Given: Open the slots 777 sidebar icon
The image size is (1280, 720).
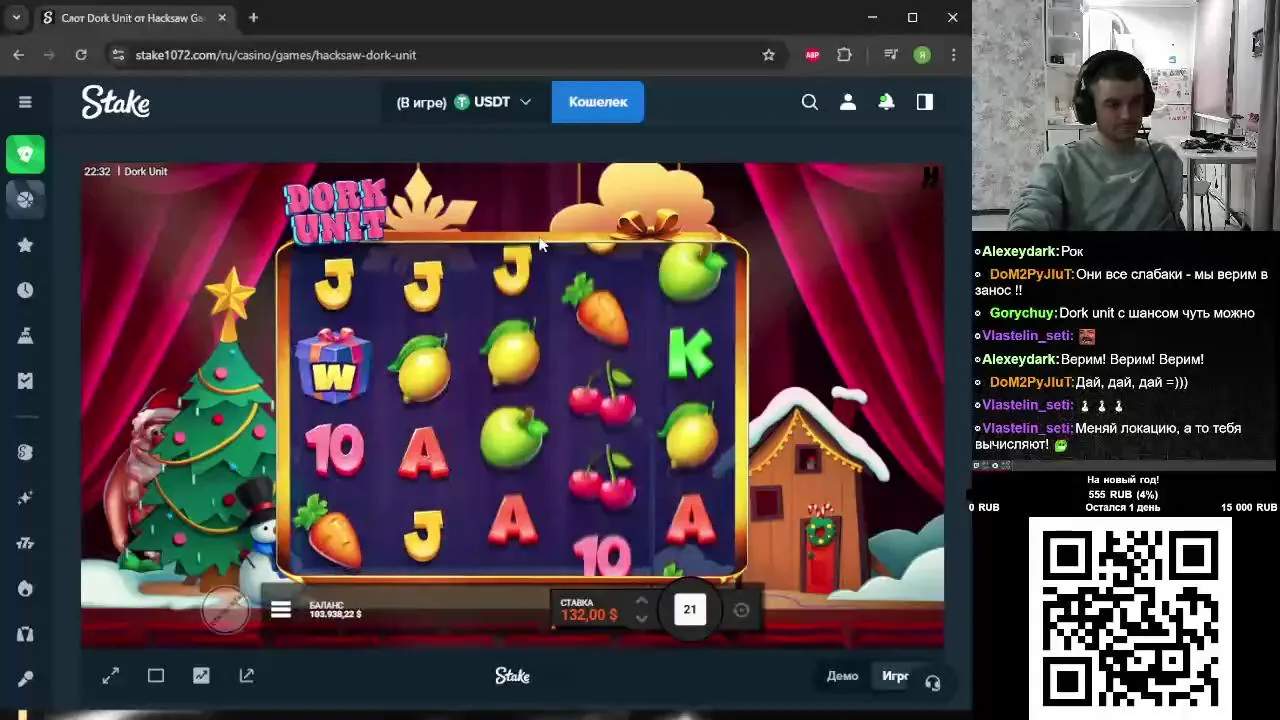Looking at the screenshot, I should (x=25, y=543).
